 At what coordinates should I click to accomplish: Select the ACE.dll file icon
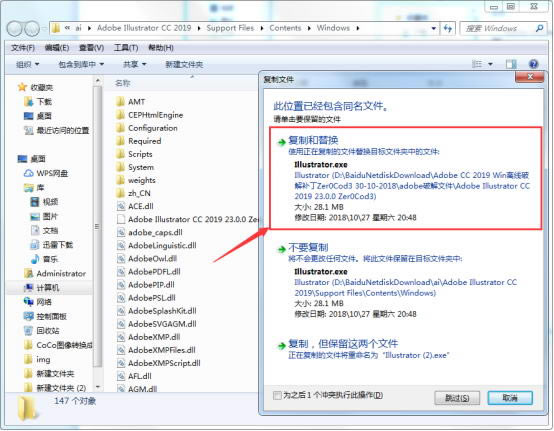click(x=121, y=206)
